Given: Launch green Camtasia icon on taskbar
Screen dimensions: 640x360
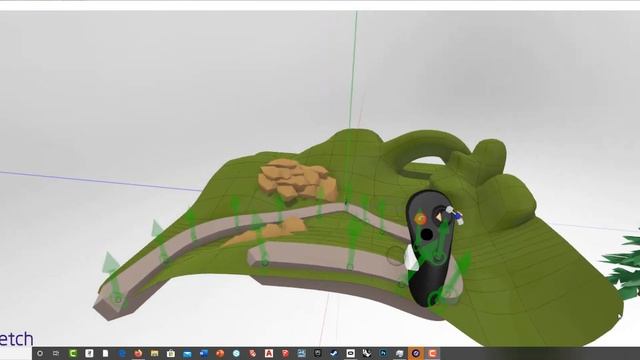Looking at the screenshot, I should tap(73, 353).
